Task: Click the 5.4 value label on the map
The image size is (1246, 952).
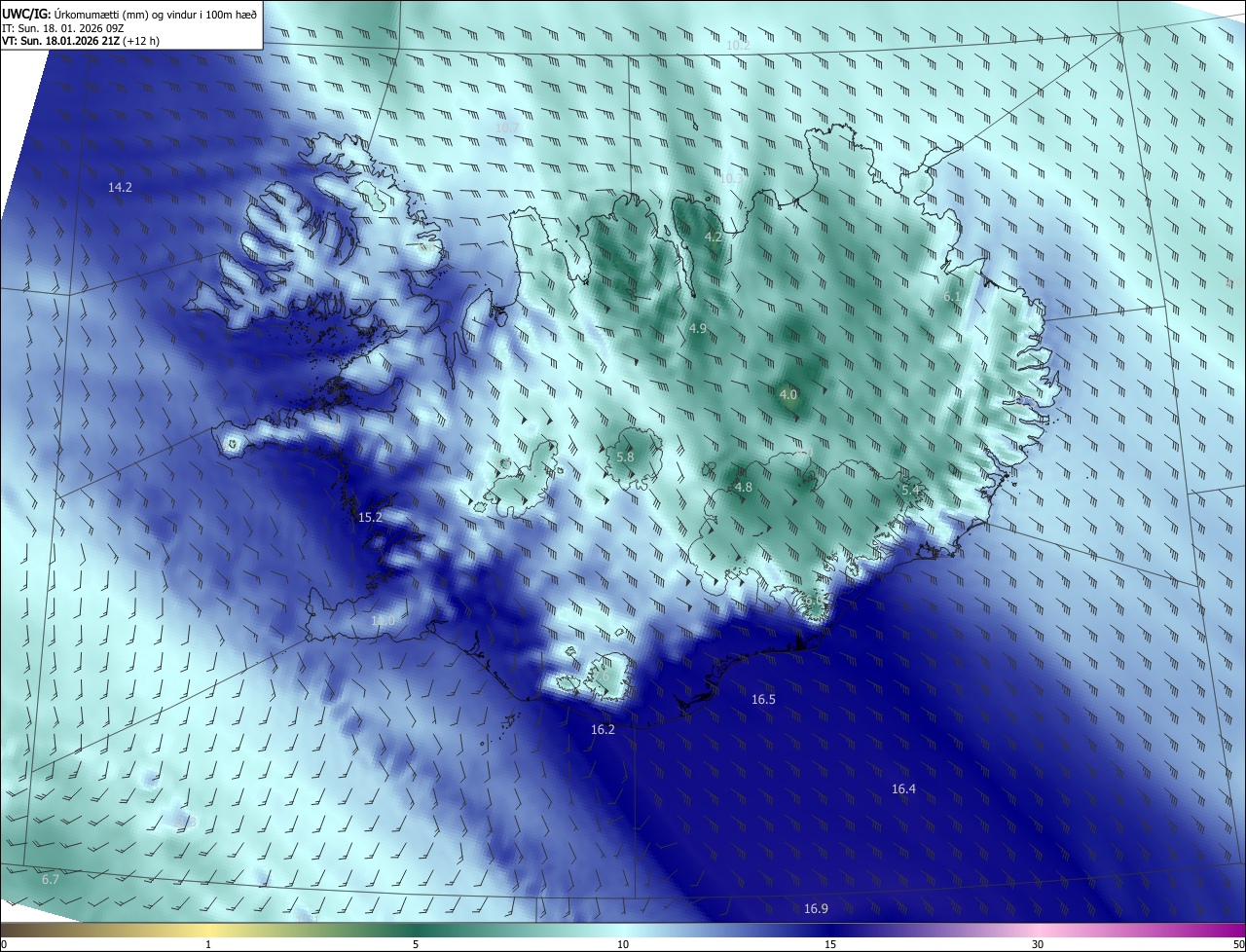Action: (910, 490)
